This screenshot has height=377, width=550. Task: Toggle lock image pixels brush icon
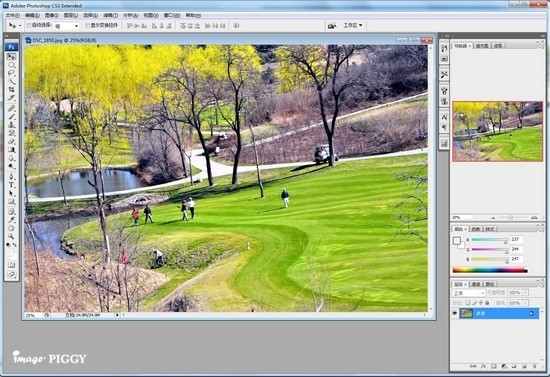pyautogui.click(x=474, y=303)
